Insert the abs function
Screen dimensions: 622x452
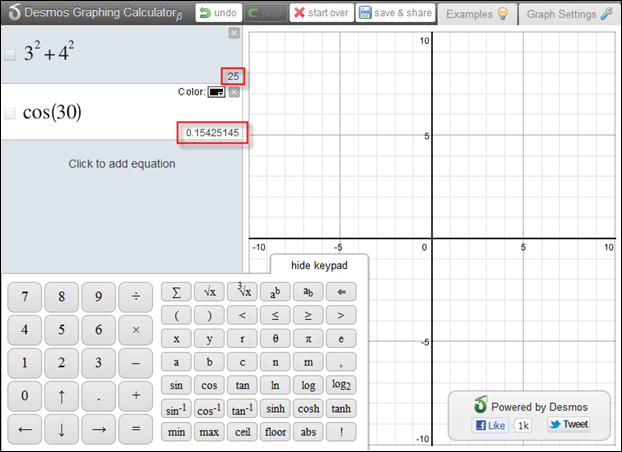pos(308,432)
